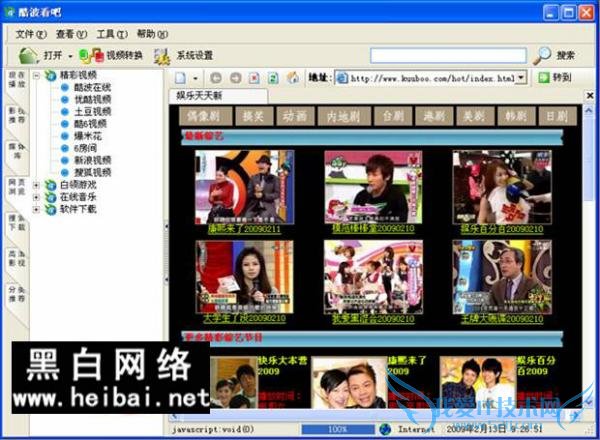Image resolution: width=600 pixels, height=440 pixels.
Task: Click the 动画 category button
Action: (295, 116)
